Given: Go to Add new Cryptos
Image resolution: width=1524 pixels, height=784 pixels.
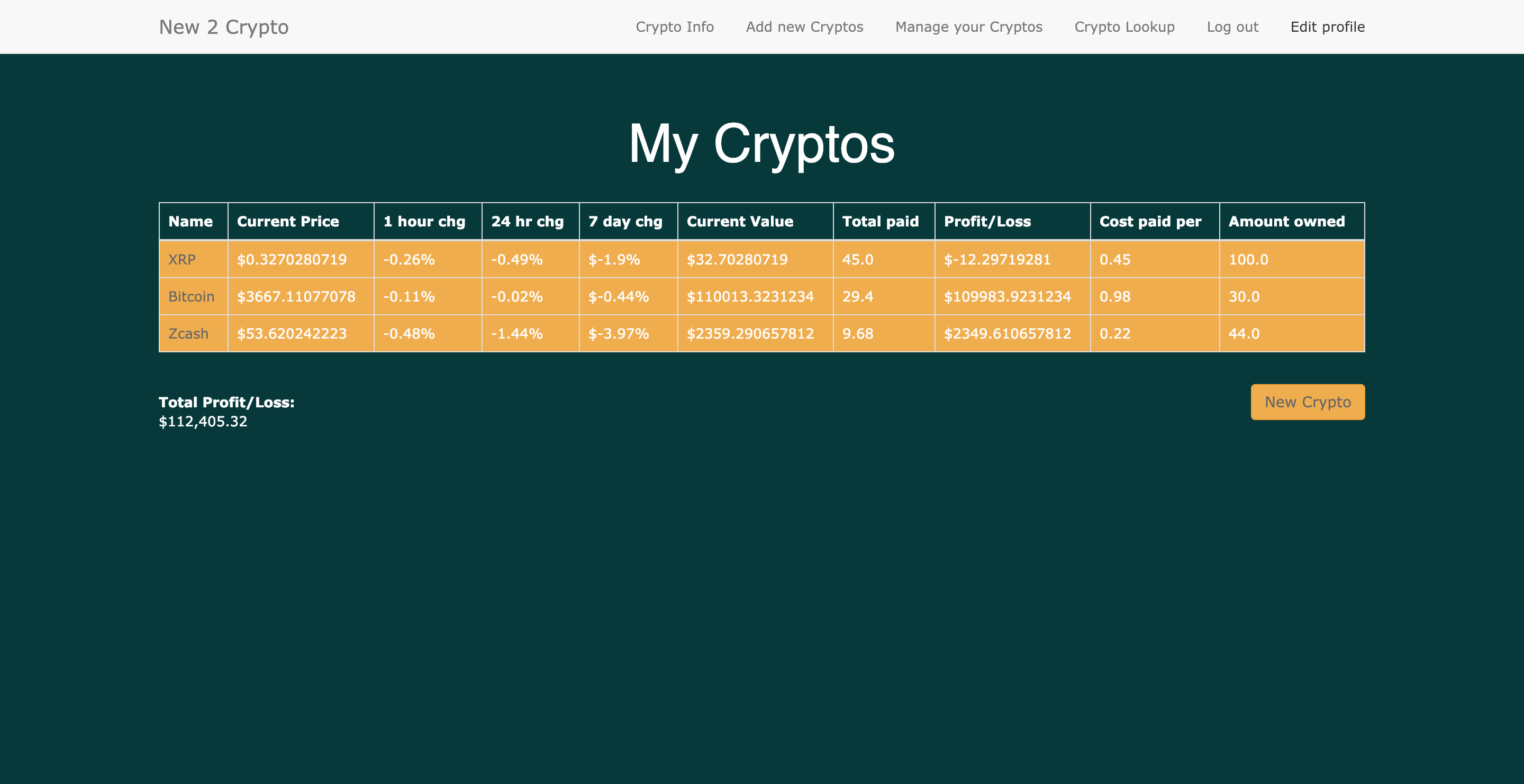Looking at the screenshot, I should point(804,27).
